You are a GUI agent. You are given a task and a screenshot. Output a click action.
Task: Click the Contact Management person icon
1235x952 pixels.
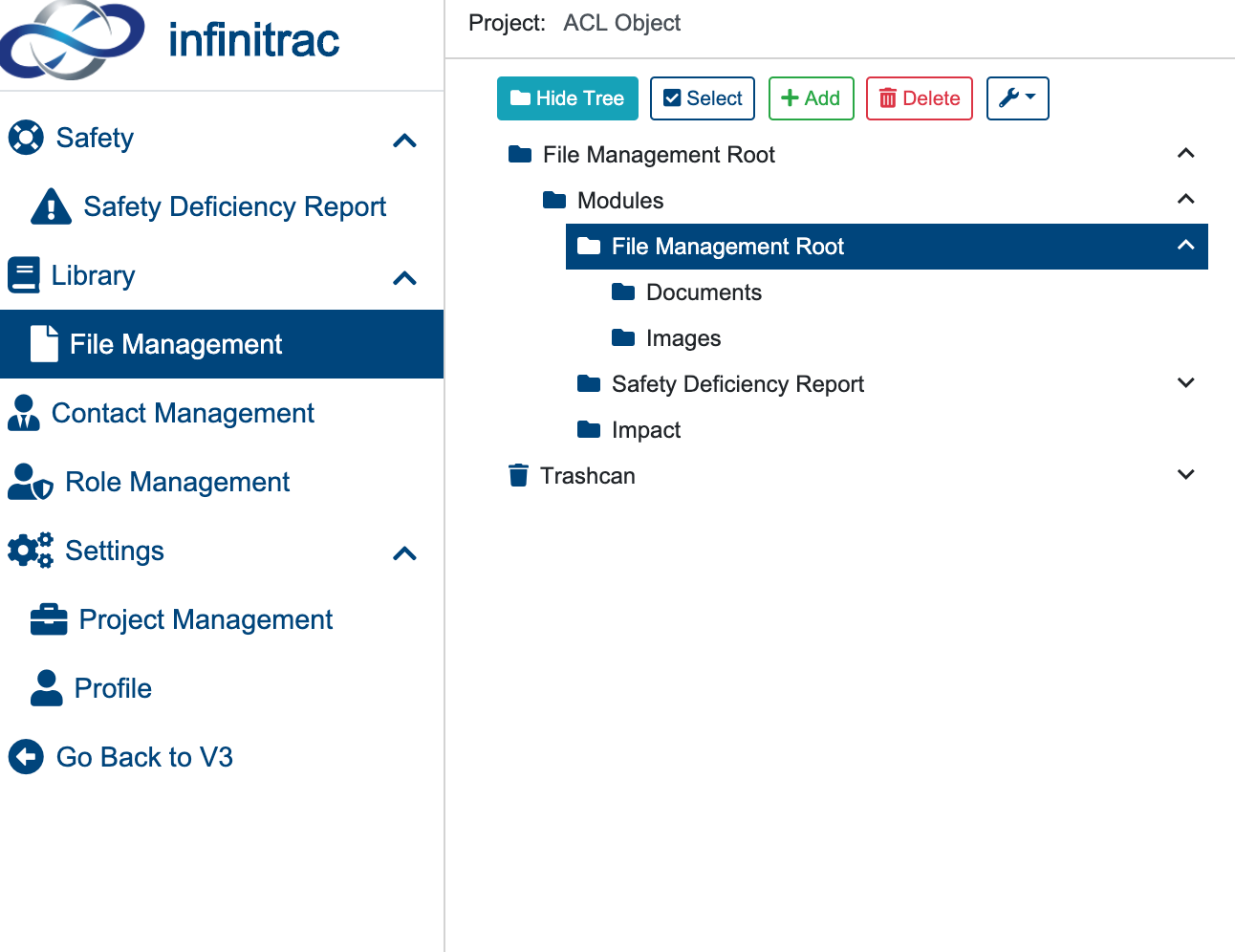pyautogui.click(x=24, y=413)
